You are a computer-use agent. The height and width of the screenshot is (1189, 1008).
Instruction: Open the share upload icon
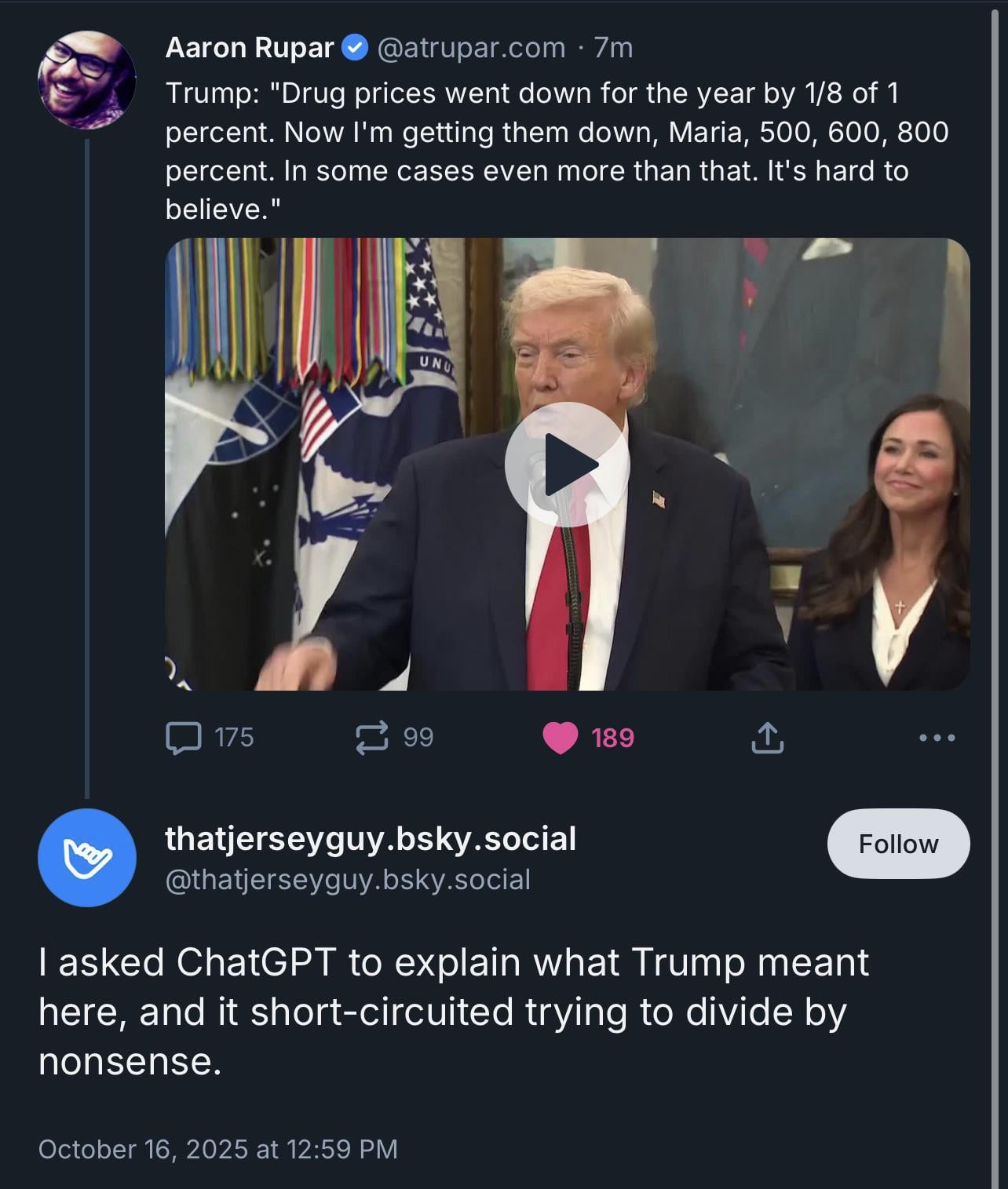click(767, 738)
